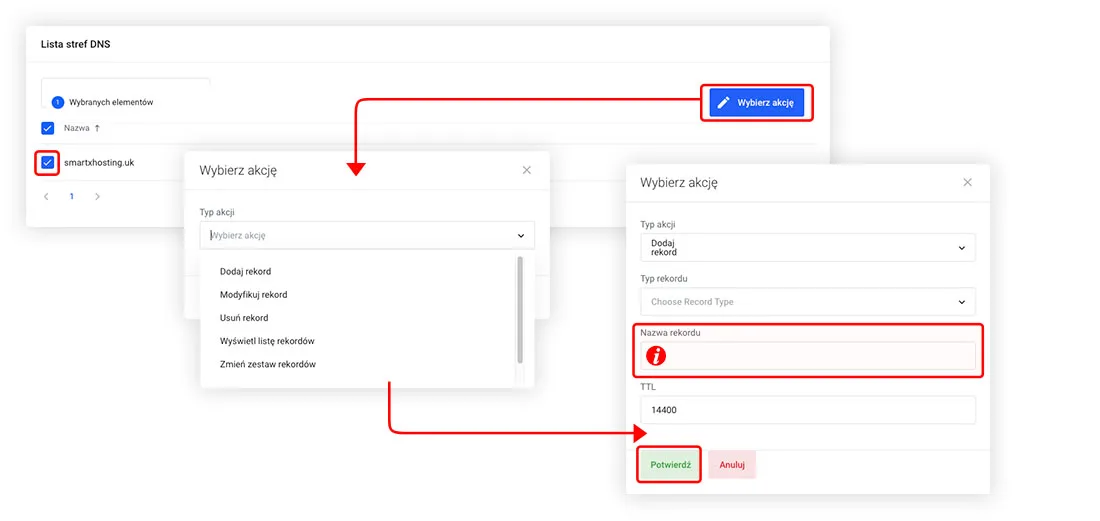Click the Wybierz akcję blue button
The width and height of the screenshot is (1100, 521).
[x=756, y=103]
